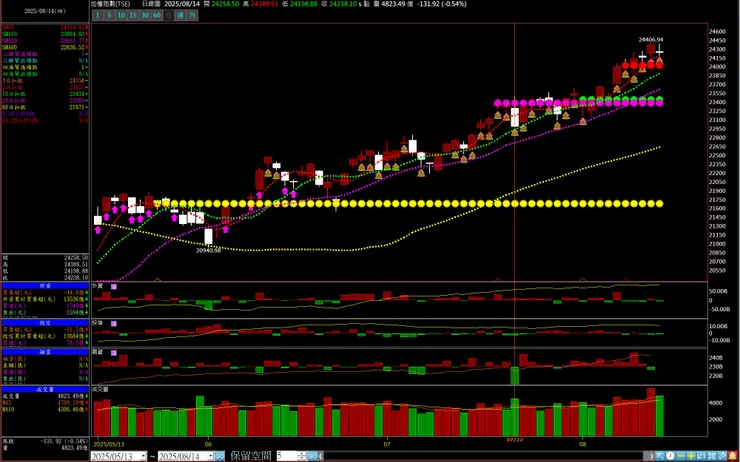
Task: Switch to weekly (週) chart
Action: point(180,15)
